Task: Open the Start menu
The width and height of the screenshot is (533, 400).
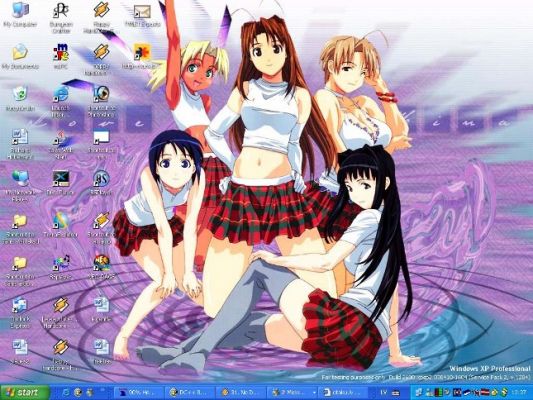Action: (x=24, y=393)
